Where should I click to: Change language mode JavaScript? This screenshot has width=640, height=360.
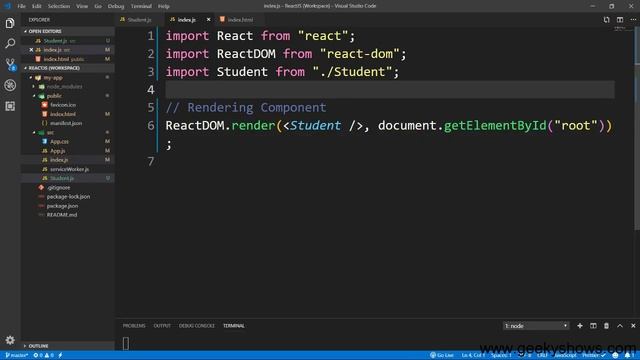[565, 356]
